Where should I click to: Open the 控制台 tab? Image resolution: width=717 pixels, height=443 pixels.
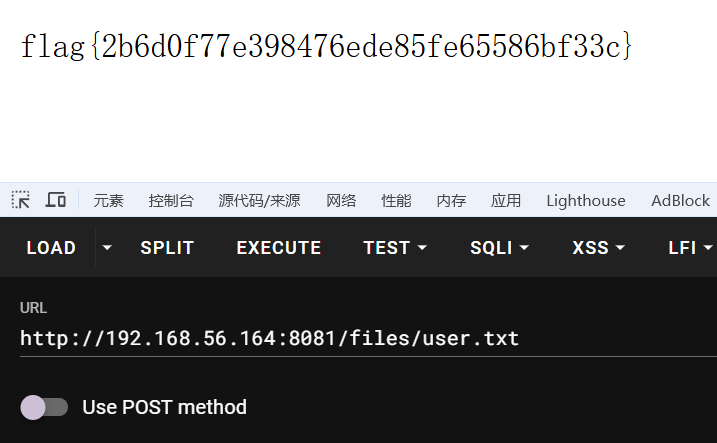pyautogui.click(x=171, y=201)
